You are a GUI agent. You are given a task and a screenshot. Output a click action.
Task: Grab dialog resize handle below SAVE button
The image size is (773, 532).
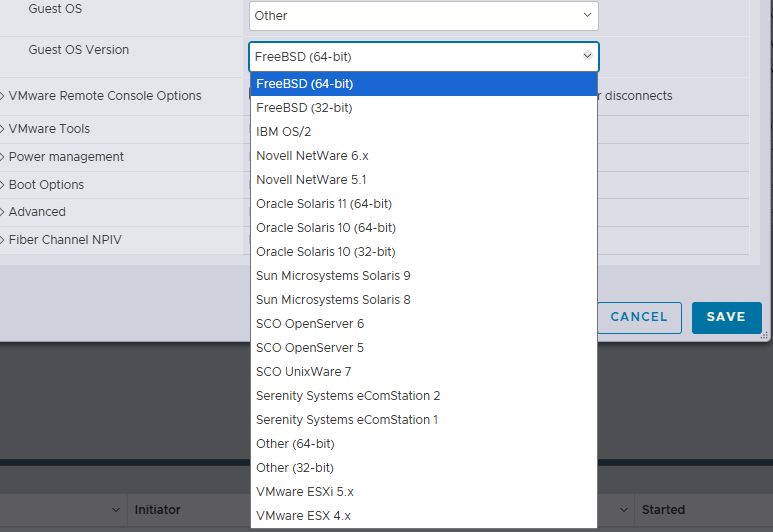[764, 336]
